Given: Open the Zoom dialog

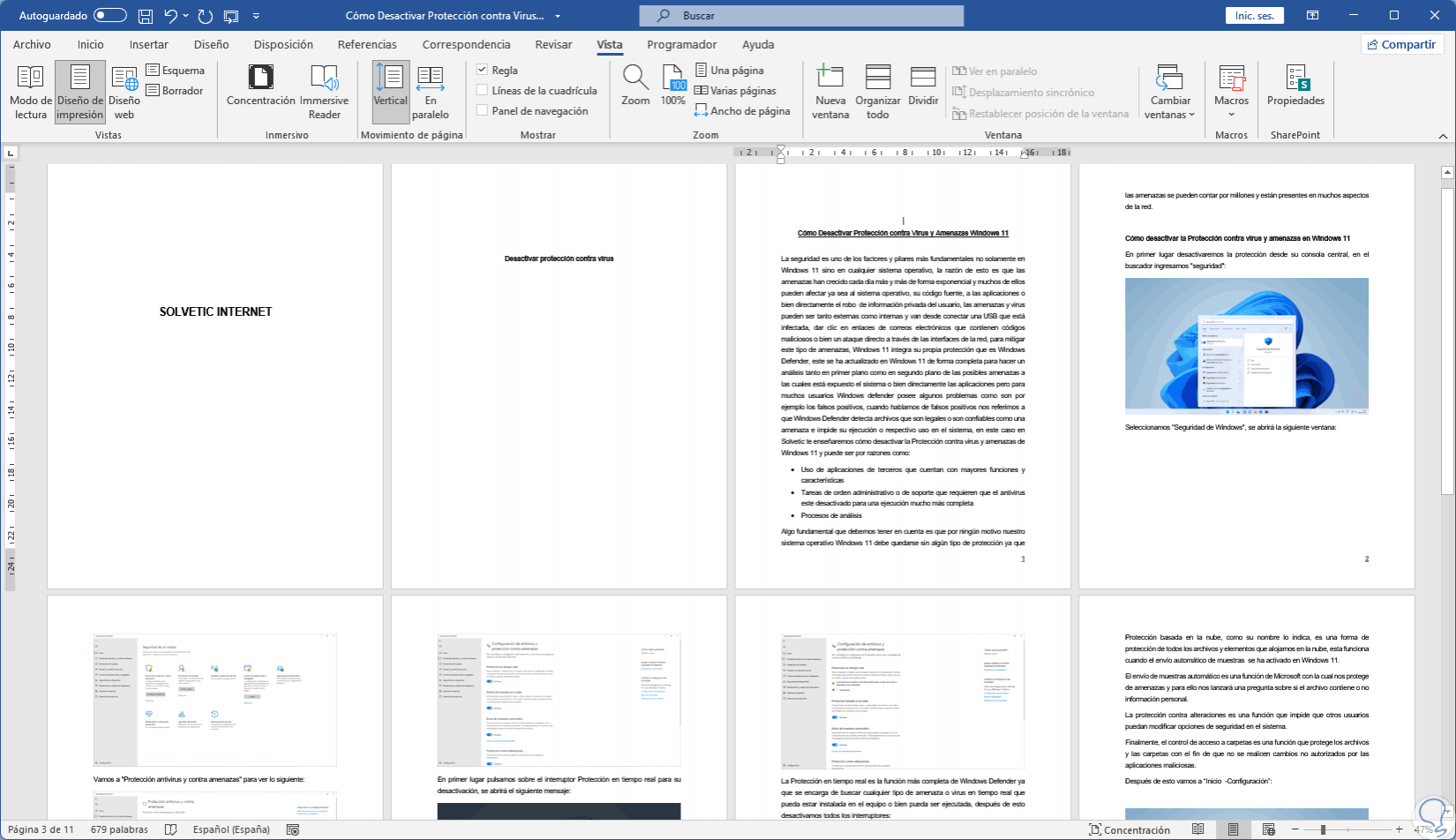Looking at the screenshot, I should pyautogui.click(x=635, y=86).
